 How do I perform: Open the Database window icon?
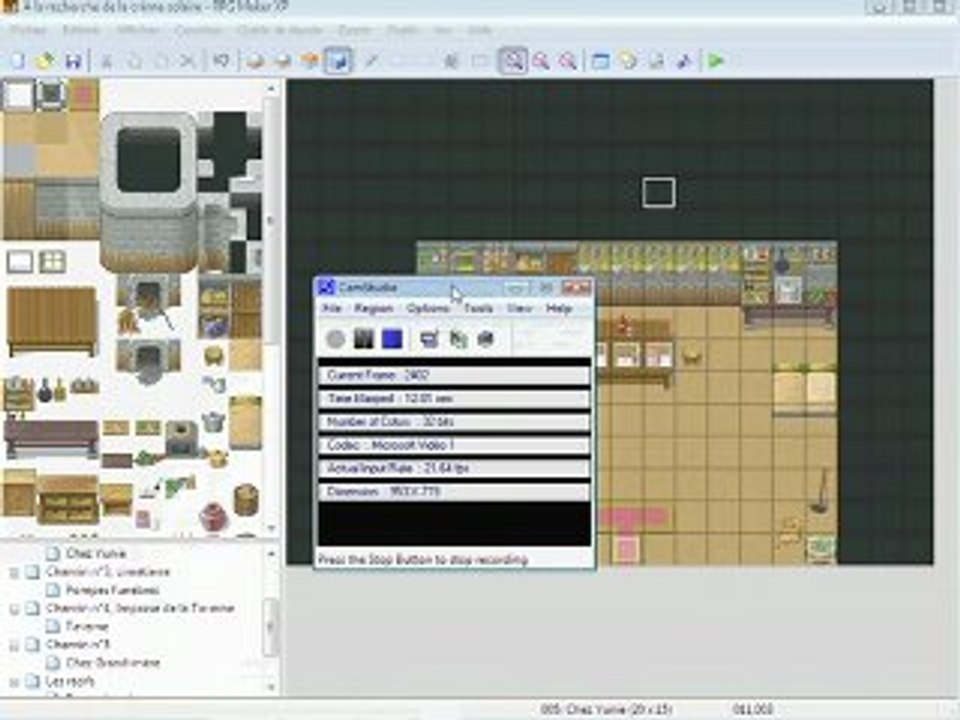click(601, 61)
